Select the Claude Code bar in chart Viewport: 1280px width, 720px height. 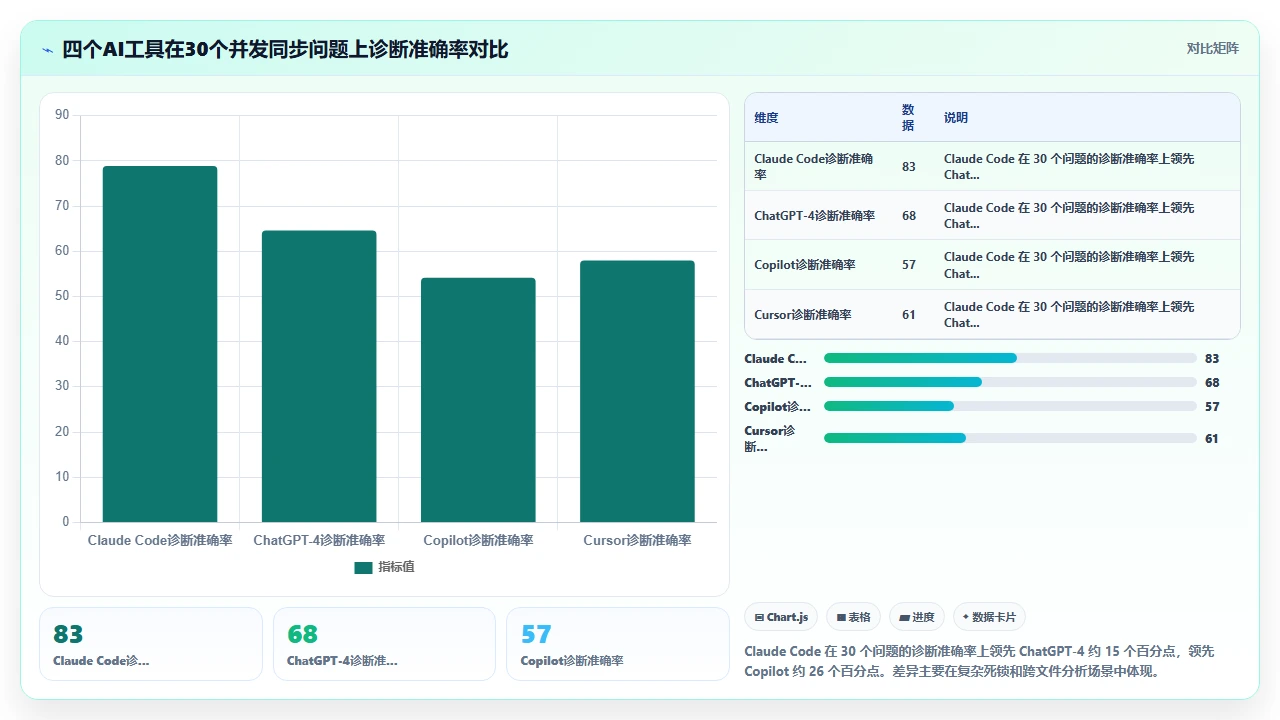tap(160, 344)
